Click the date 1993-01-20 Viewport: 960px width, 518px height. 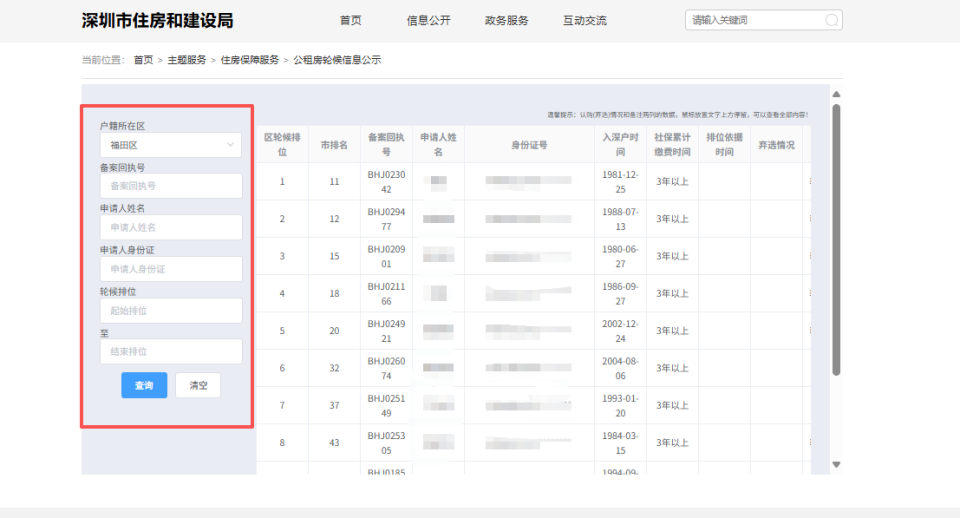click(620, 405)
